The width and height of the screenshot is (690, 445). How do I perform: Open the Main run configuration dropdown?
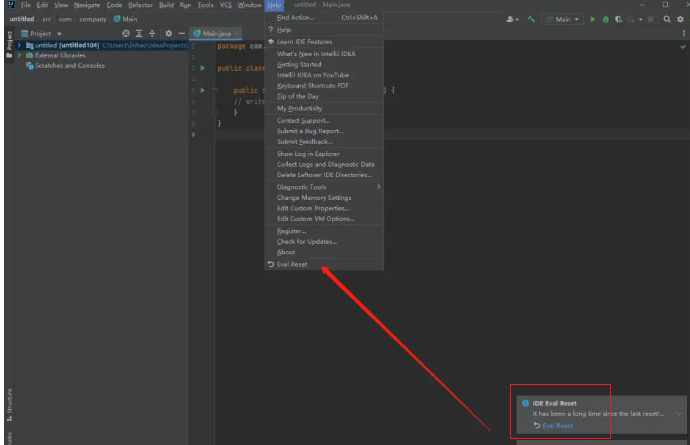coord(562,18)
